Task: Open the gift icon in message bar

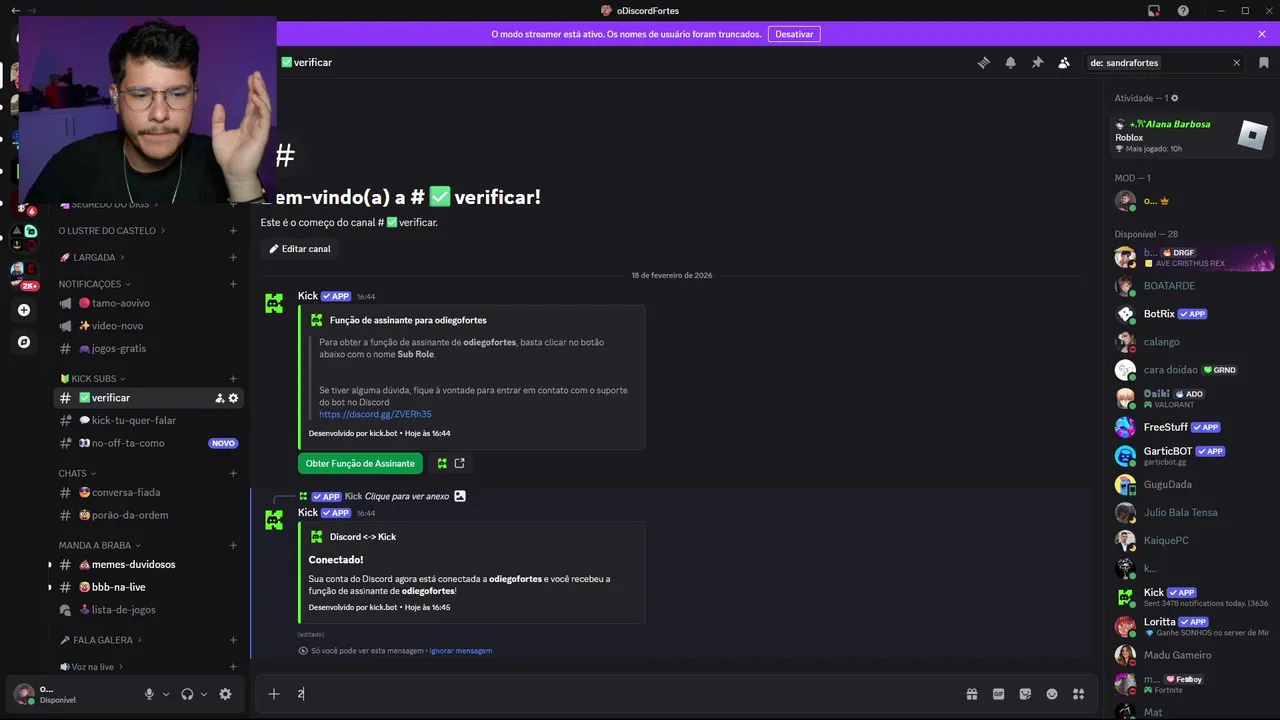Action: click(971, 694)
